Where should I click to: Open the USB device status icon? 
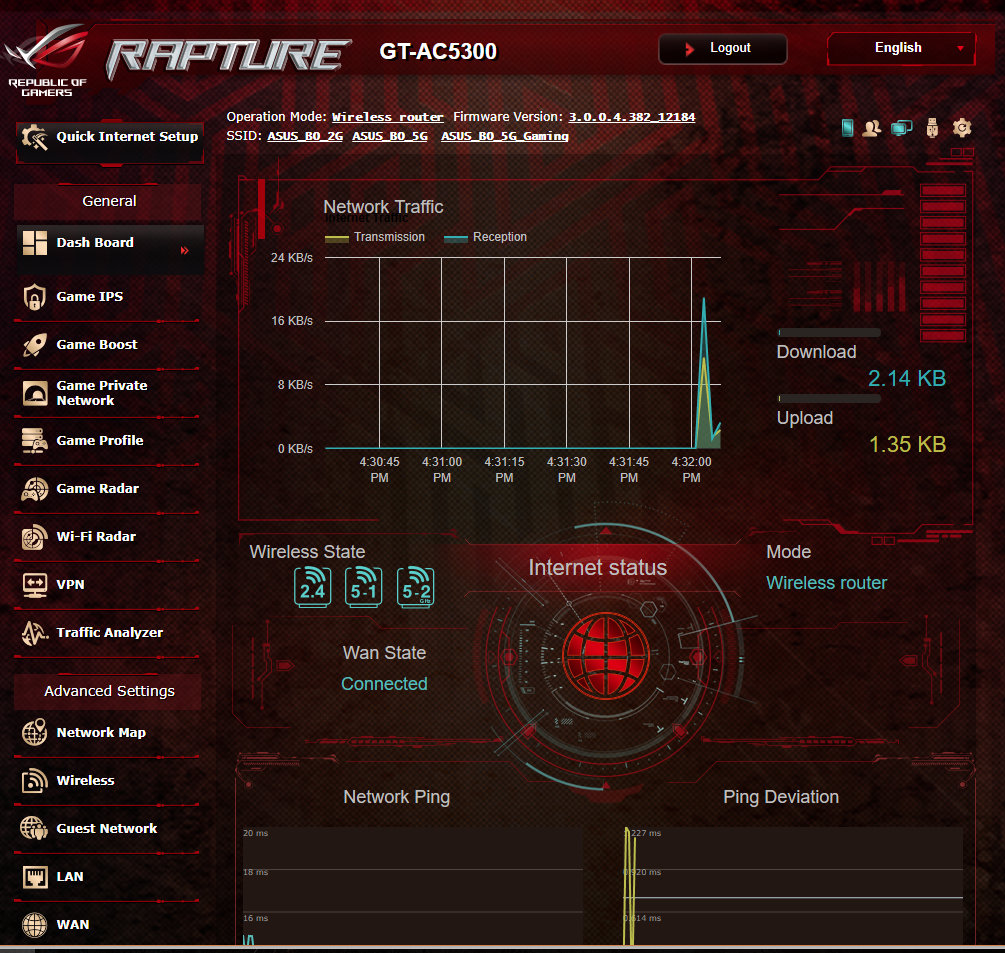(x=932, y=128)
